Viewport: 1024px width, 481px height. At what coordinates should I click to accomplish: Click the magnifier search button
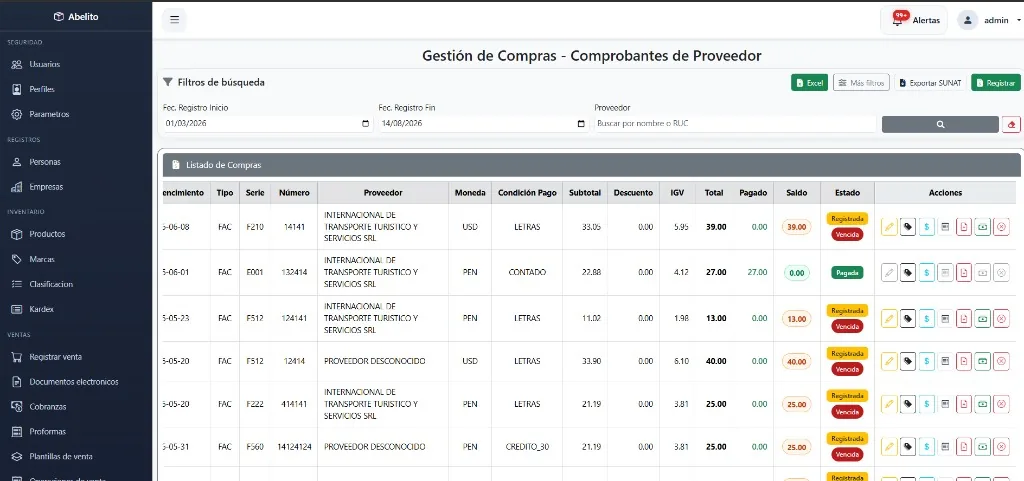click(940, 124)
